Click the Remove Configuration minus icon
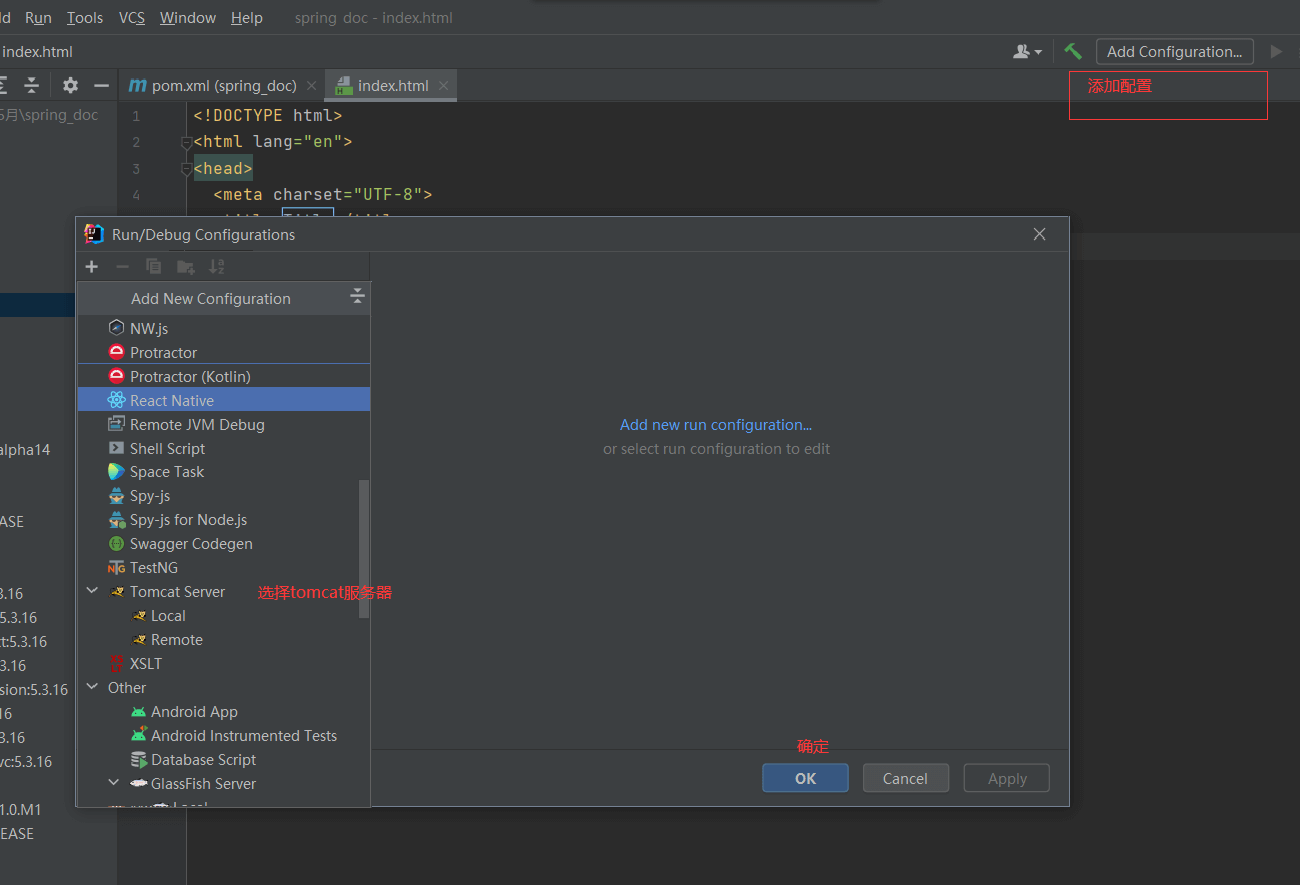 [x=123, y=267]
